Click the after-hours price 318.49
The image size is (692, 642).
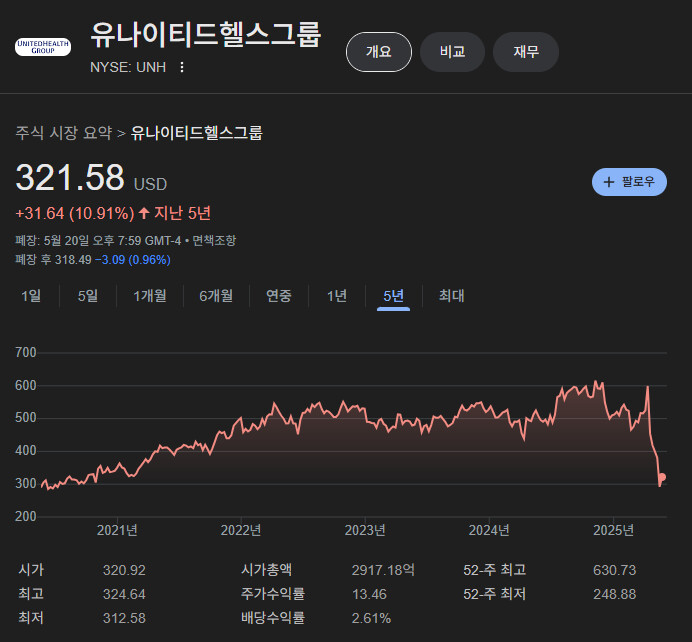[x=73, y=259]
